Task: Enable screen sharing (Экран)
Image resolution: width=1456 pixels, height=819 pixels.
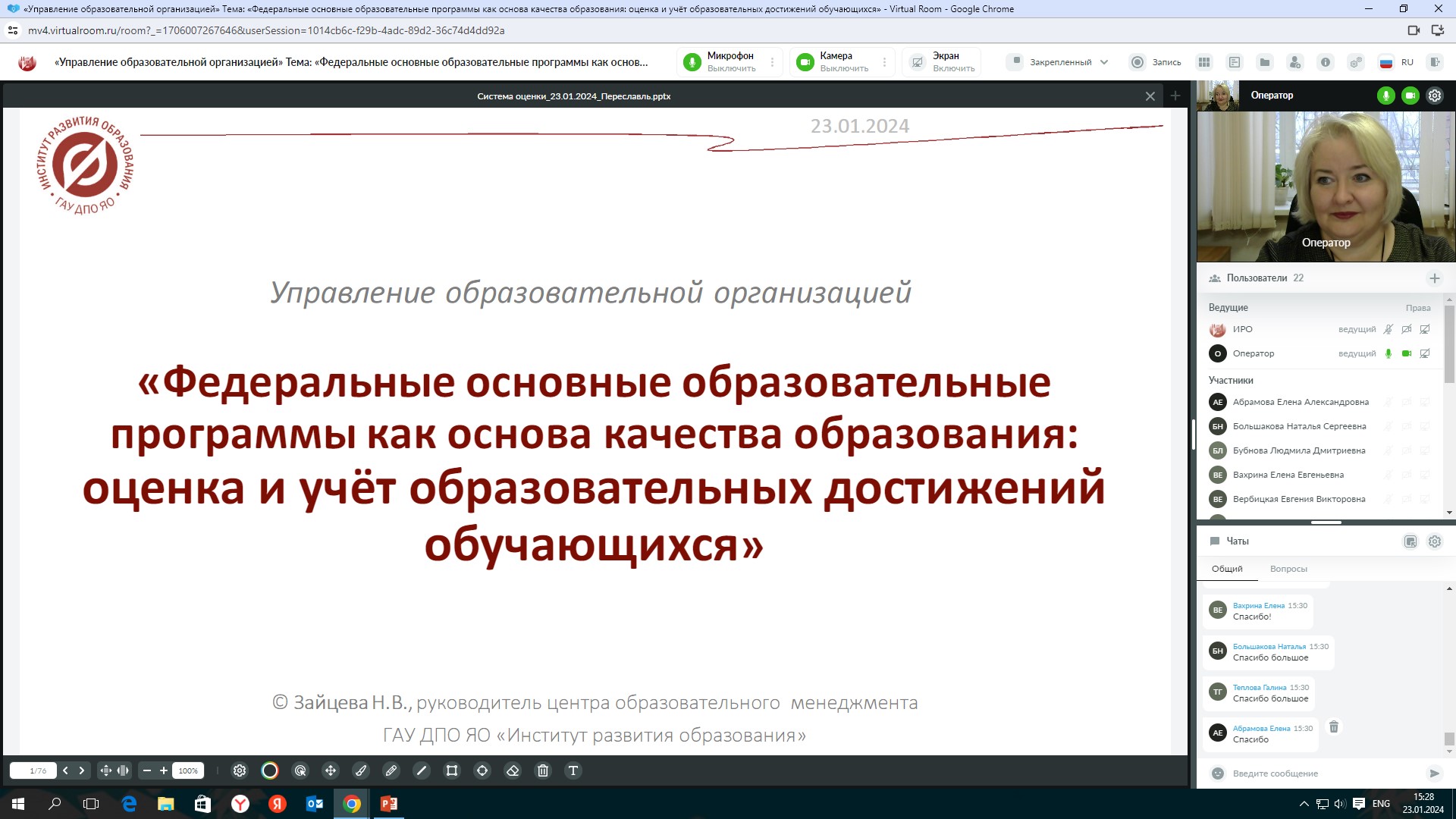Action: [x=943, y=62]
